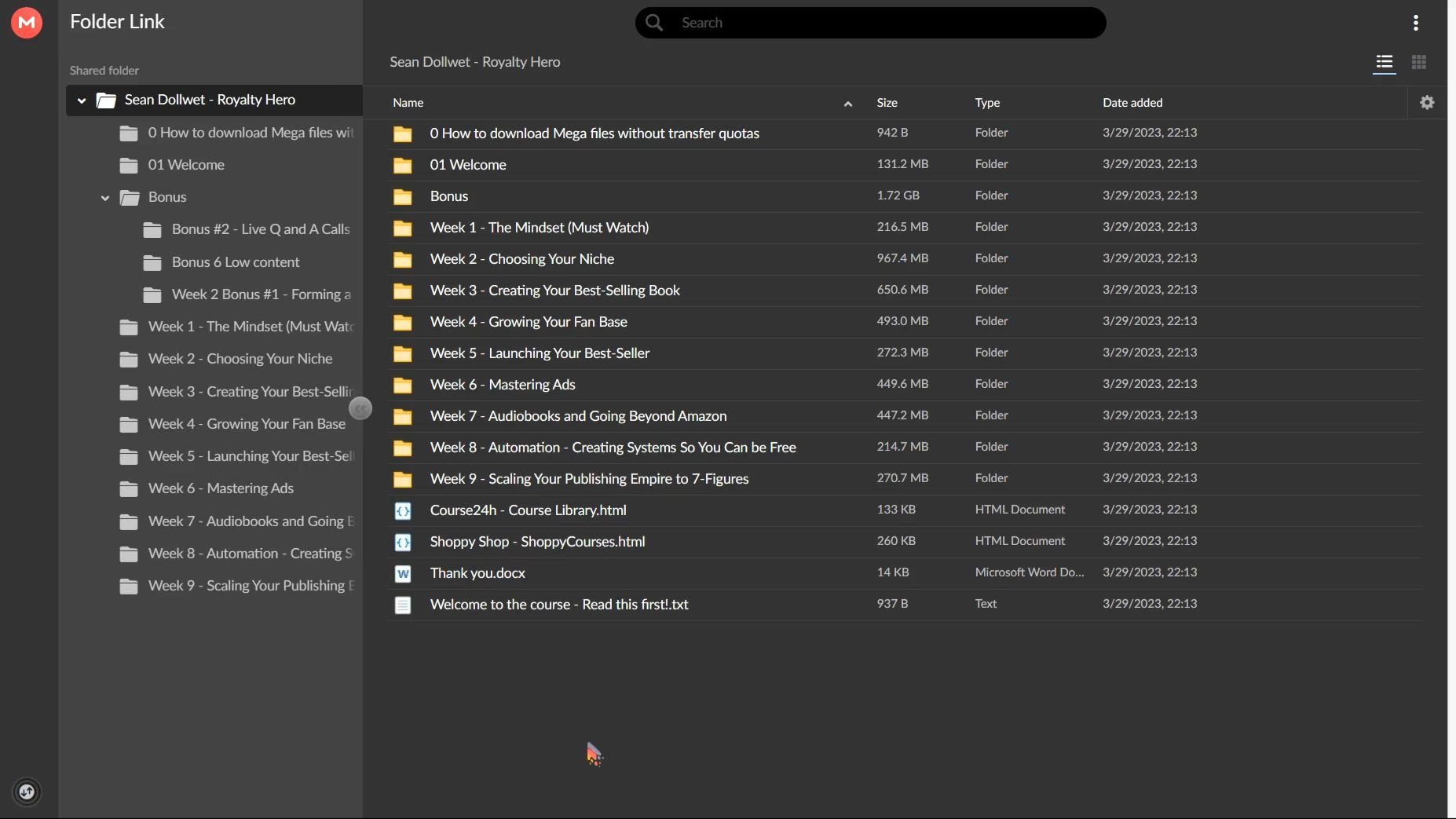1456x819 pixels.
Task: Click Word icon for Thank you.docx
Action: click(403, 574)
